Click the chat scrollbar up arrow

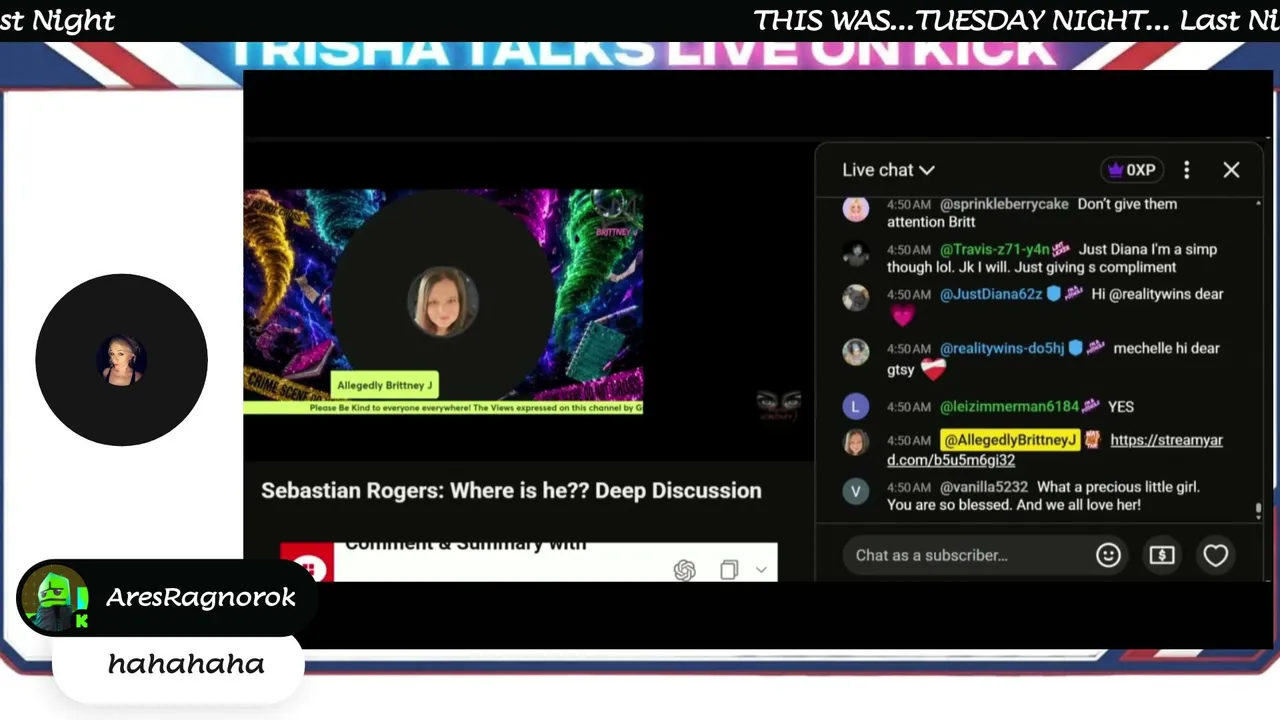point(1258,204)
